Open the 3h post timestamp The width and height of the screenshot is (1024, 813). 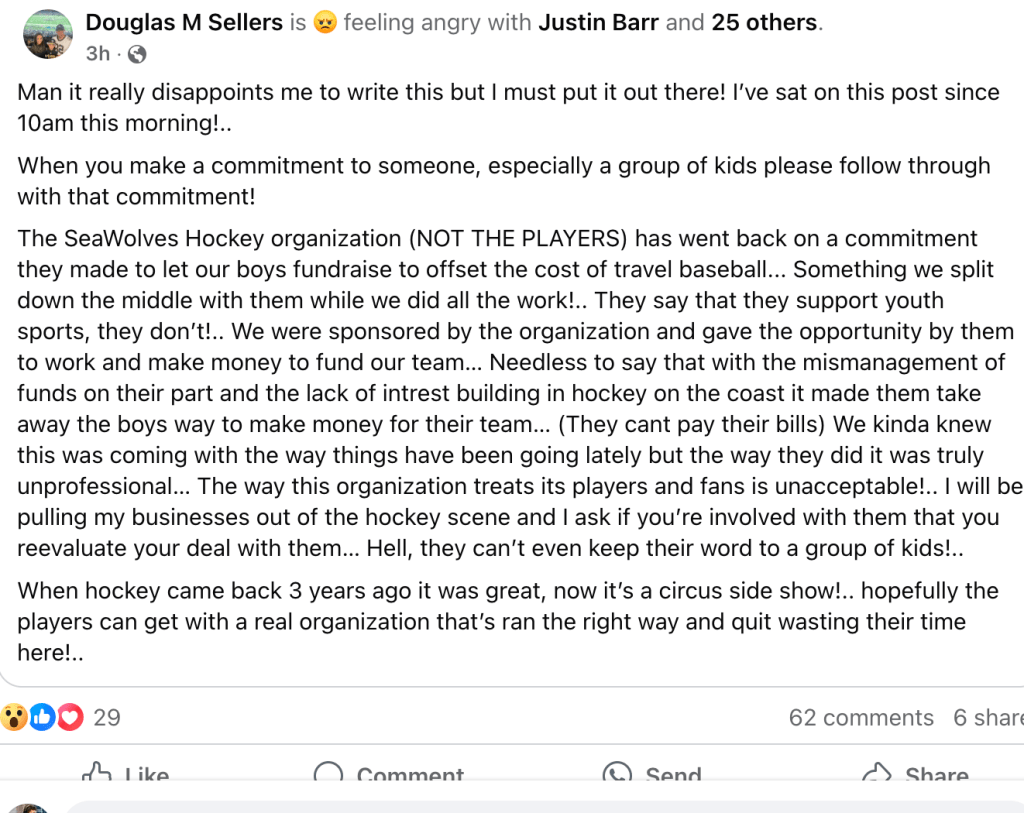97,53
